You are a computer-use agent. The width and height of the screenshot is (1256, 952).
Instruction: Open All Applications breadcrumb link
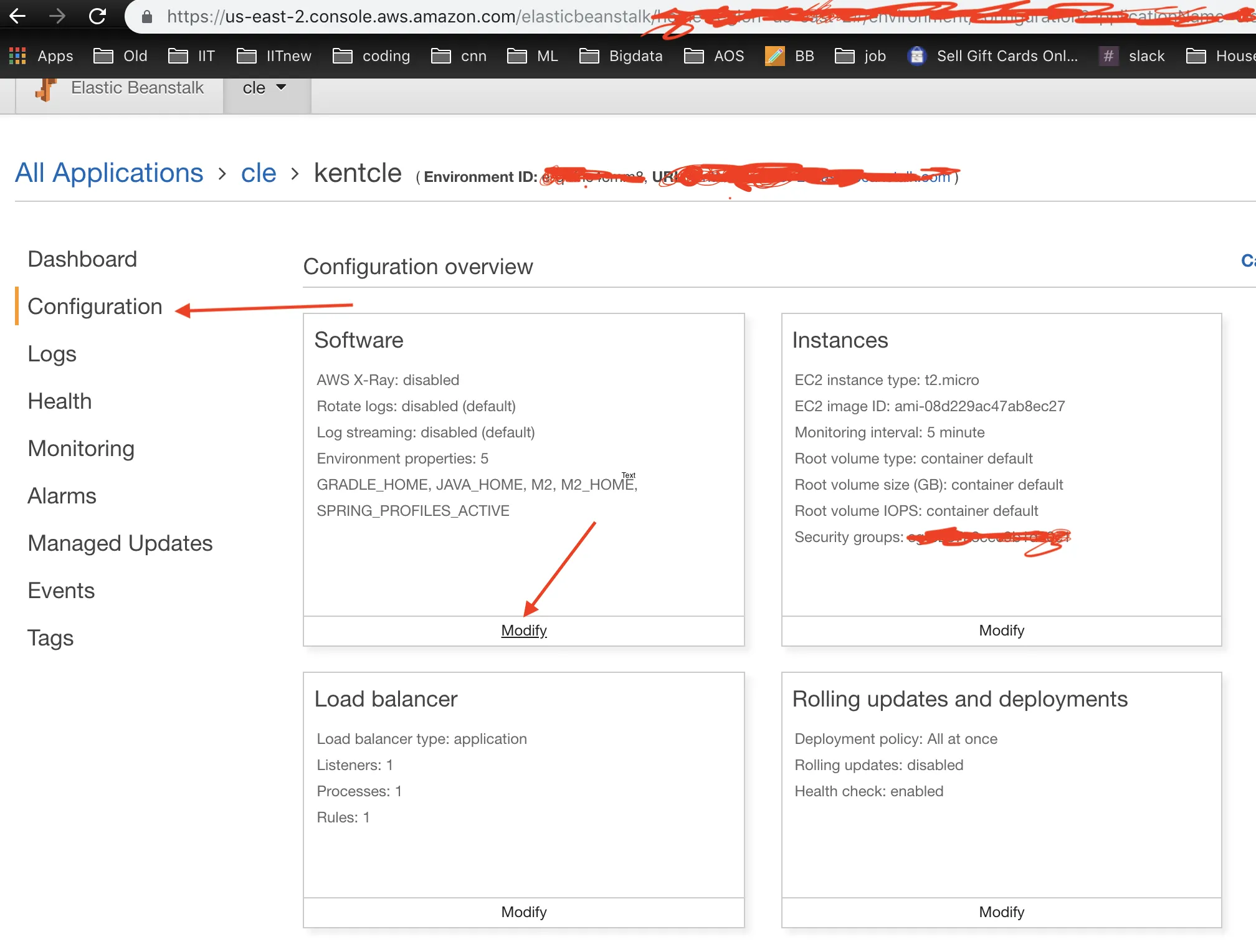click(109, 173)
